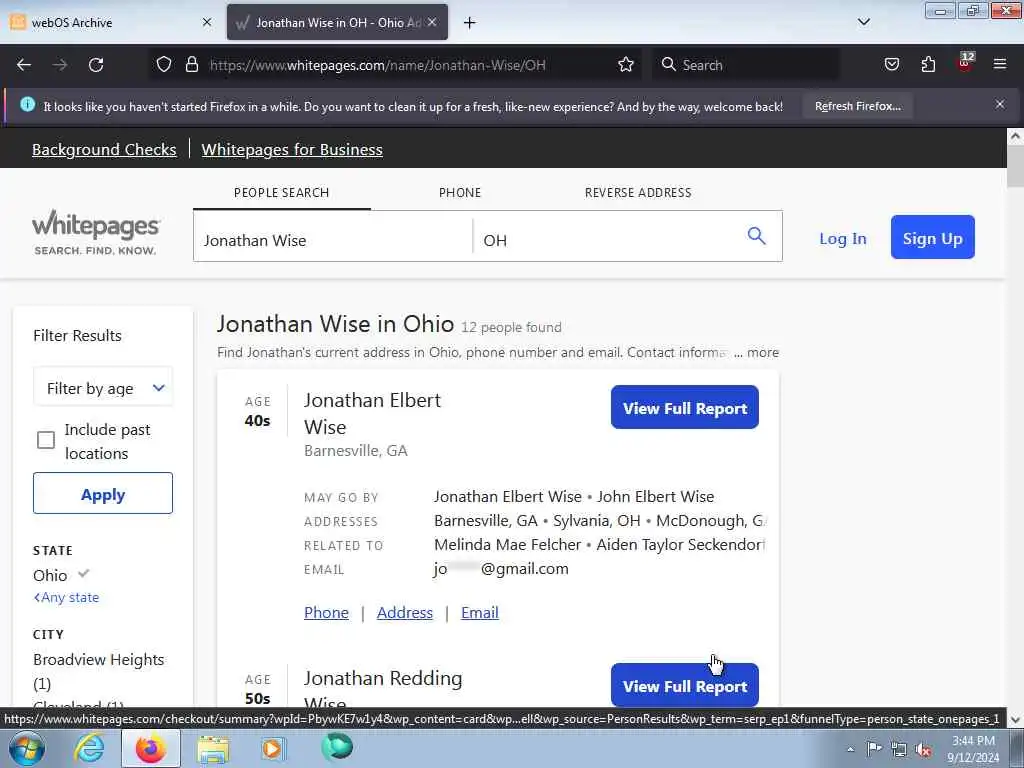Close the webOS Archive tab
Screen dimensions: 1024x768
pyautogui.click(x=207, y=22)
